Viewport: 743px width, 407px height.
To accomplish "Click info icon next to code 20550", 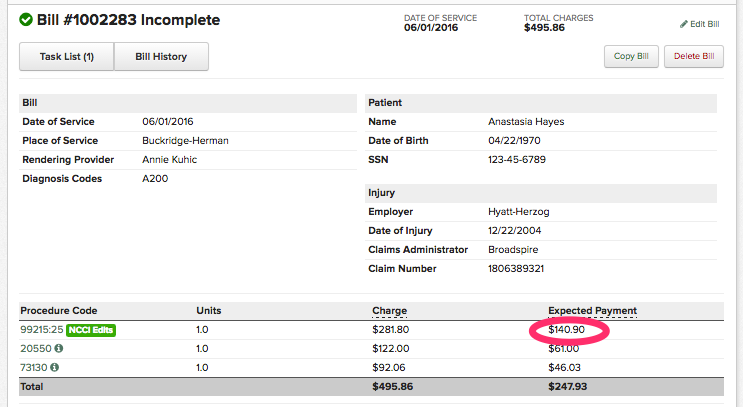I will (x=58, y=348).
